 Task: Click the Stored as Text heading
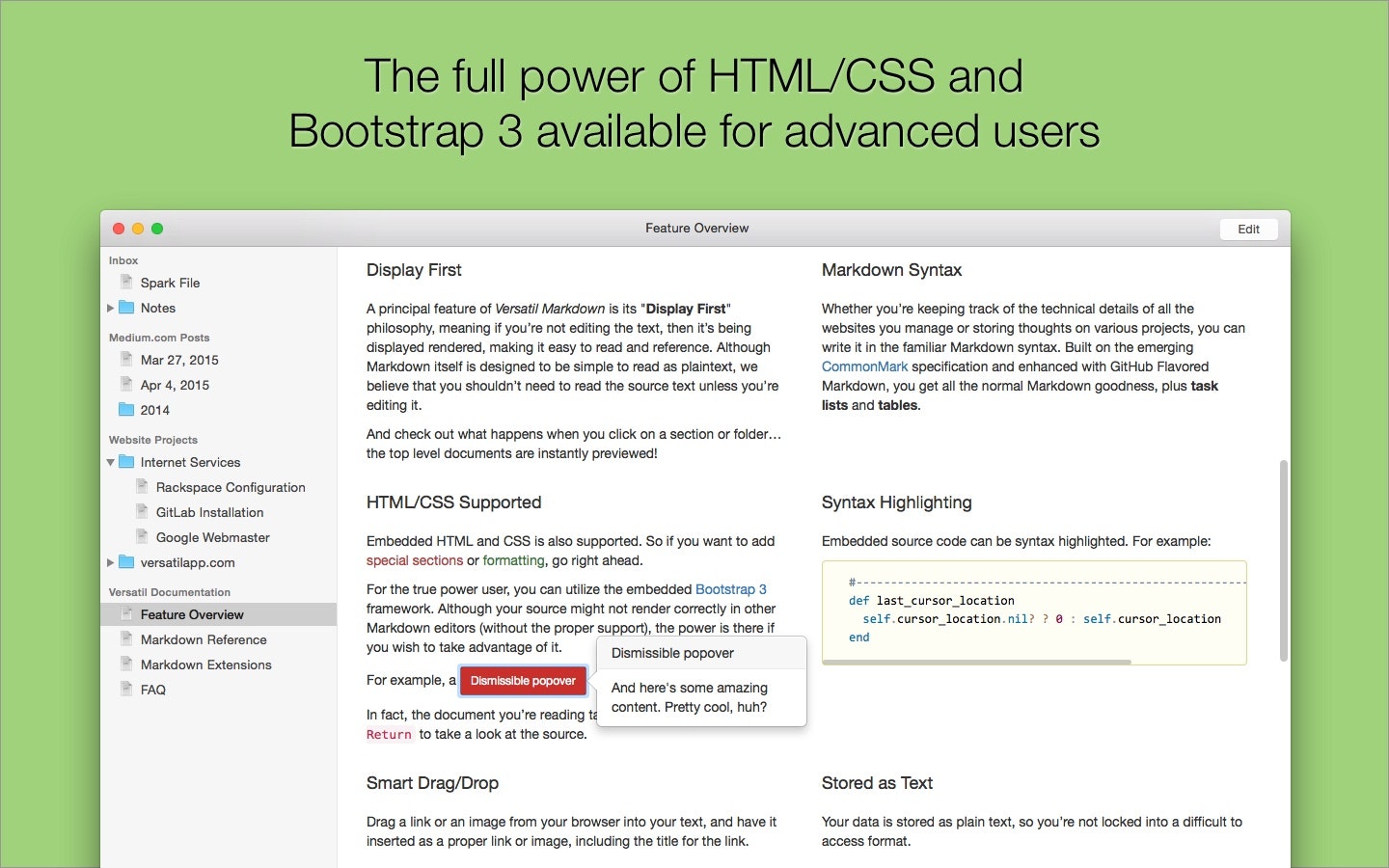click(877, 783)
